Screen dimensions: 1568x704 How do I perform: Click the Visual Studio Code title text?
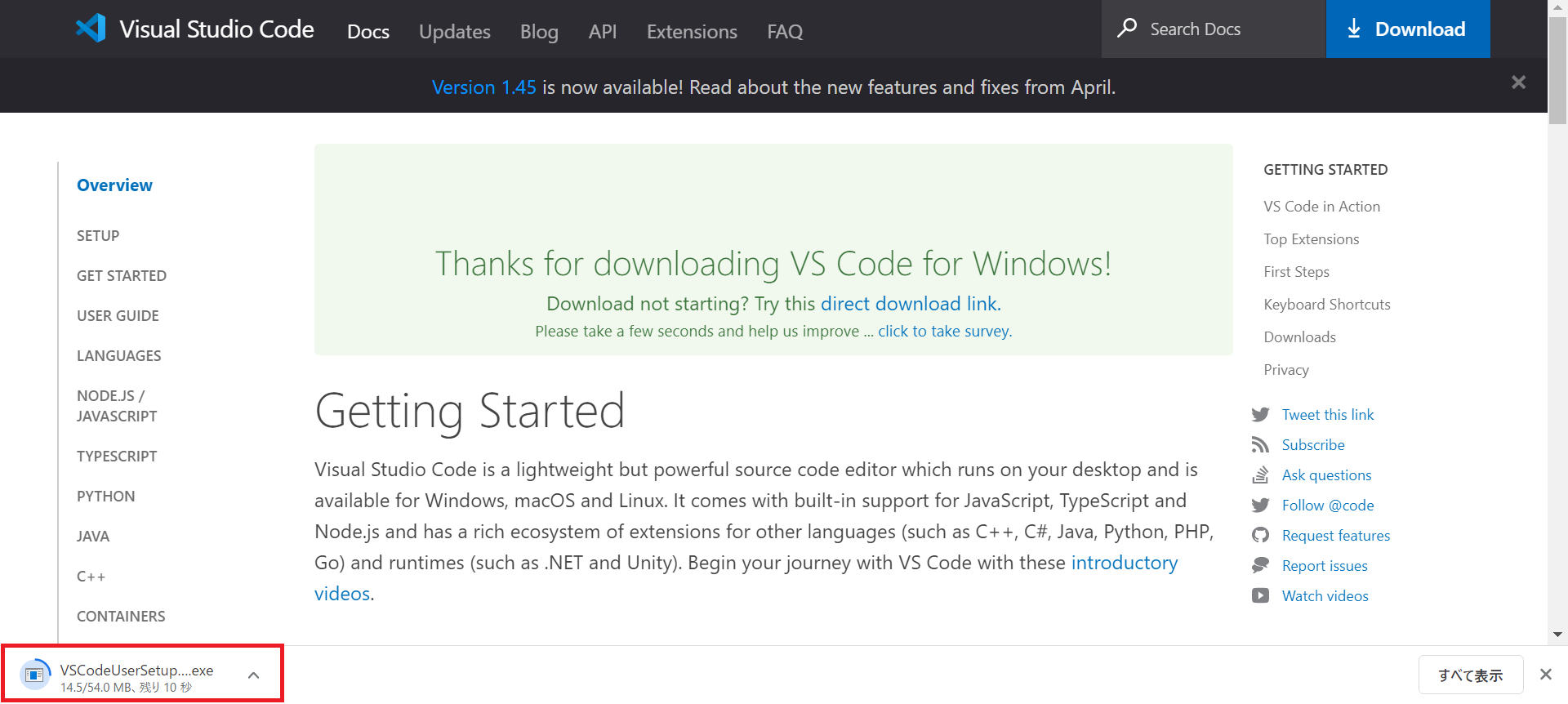pos(216,29)
